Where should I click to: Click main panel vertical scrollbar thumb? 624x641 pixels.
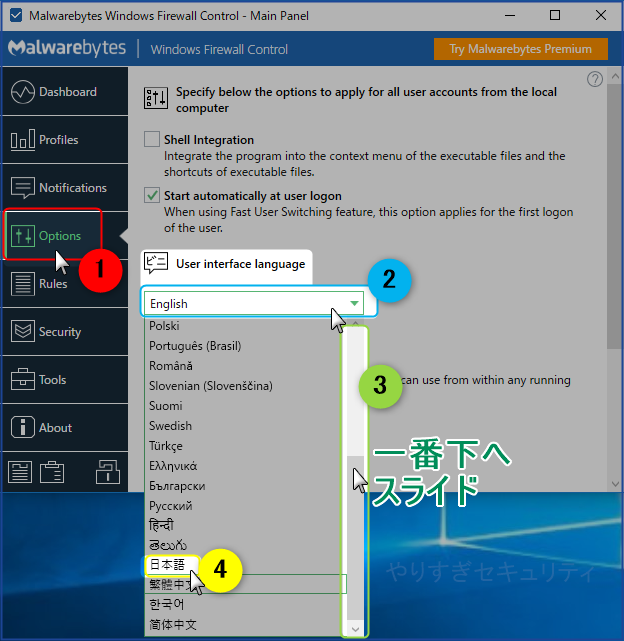pos(615,217)
